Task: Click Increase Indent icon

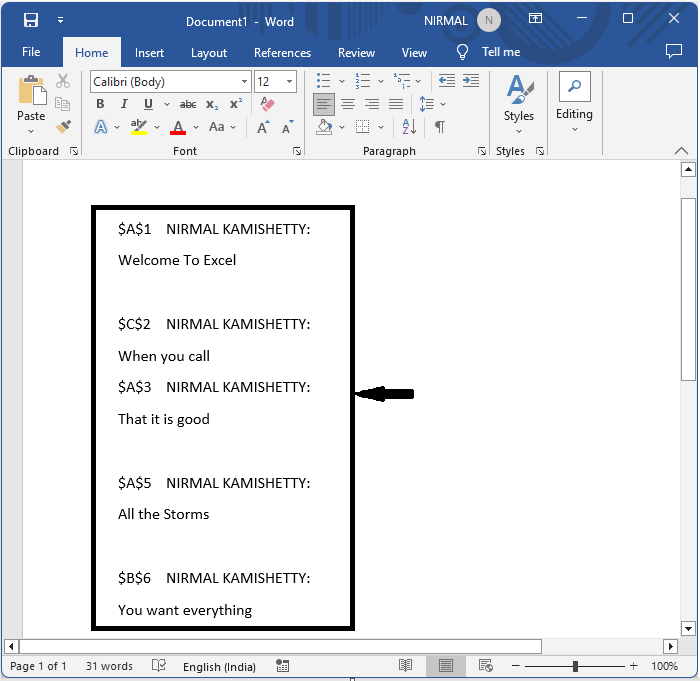Action: point(471,81)
